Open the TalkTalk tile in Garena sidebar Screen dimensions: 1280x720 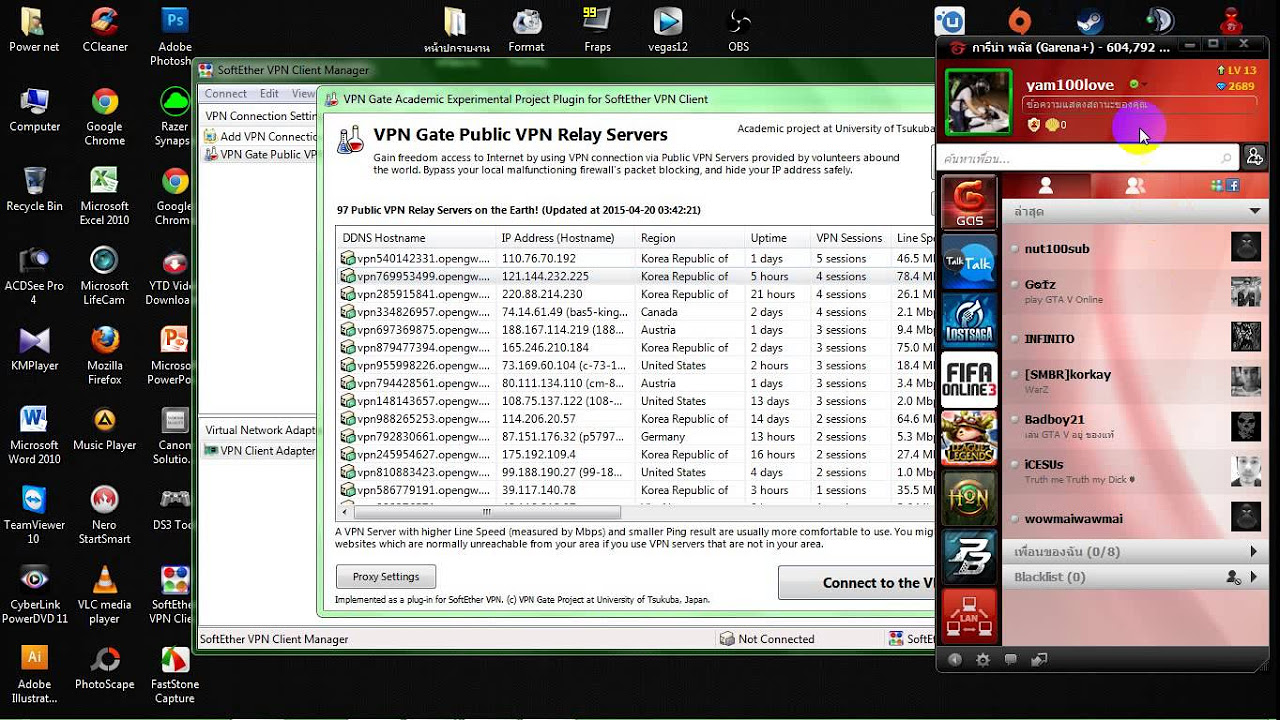pos(969,262)
